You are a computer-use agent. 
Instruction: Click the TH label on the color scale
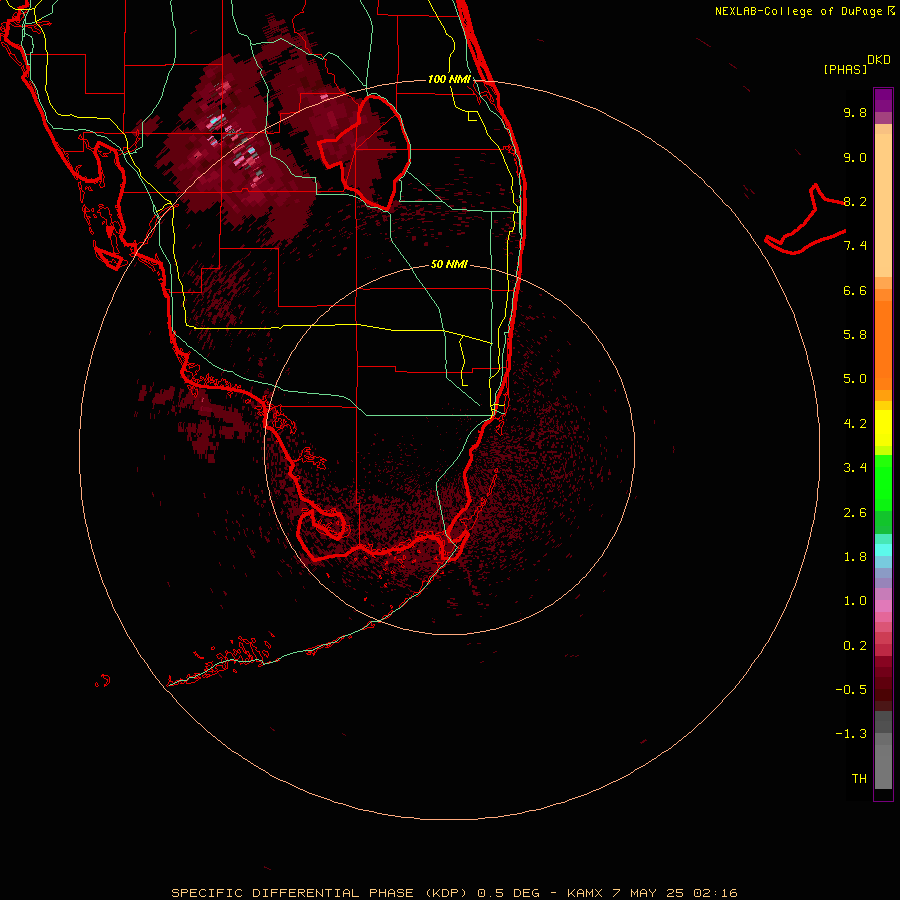859,779
